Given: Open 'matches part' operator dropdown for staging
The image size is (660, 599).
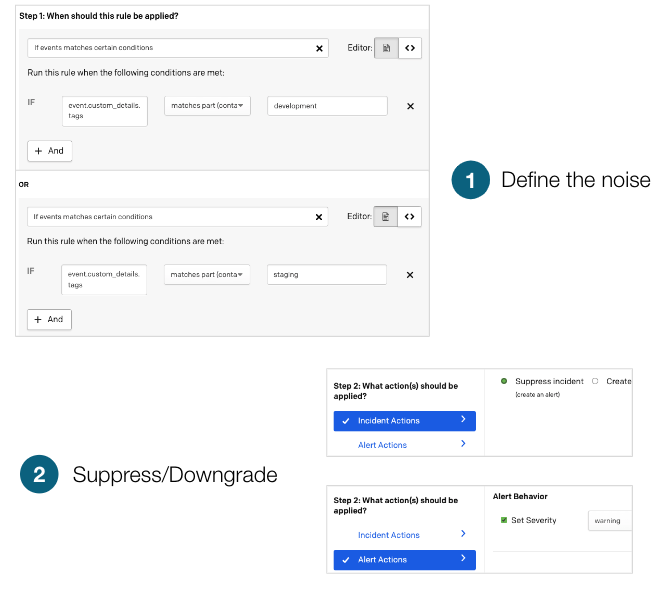Looking at the screenshot, I should tap(207, 275).
